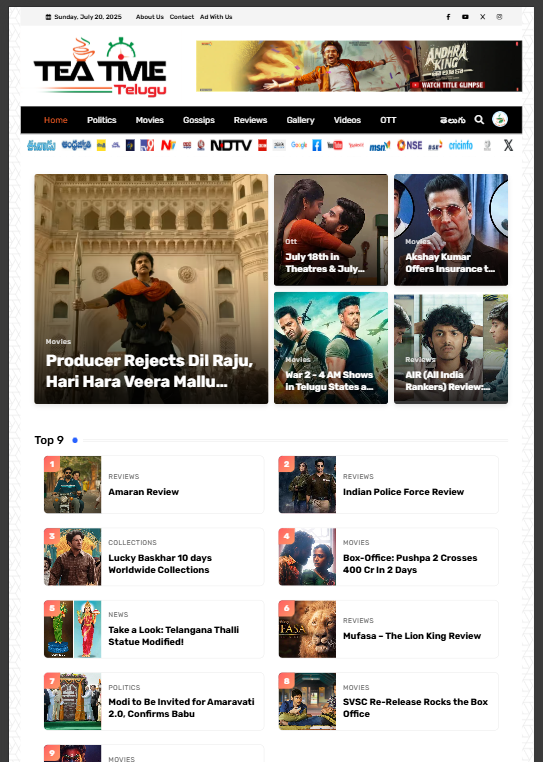Open July 18th in Theatres OTT card
The image size is (543, 762).
tap(331, 230)
